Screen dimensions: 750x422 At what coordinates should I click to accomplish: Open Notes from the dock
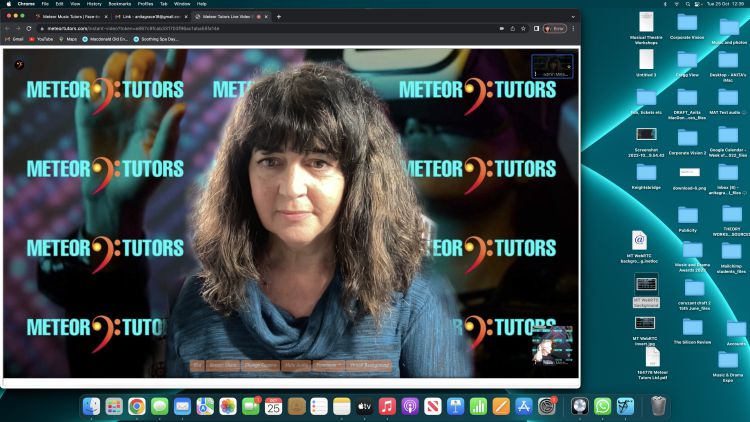[x=342, y=407]
